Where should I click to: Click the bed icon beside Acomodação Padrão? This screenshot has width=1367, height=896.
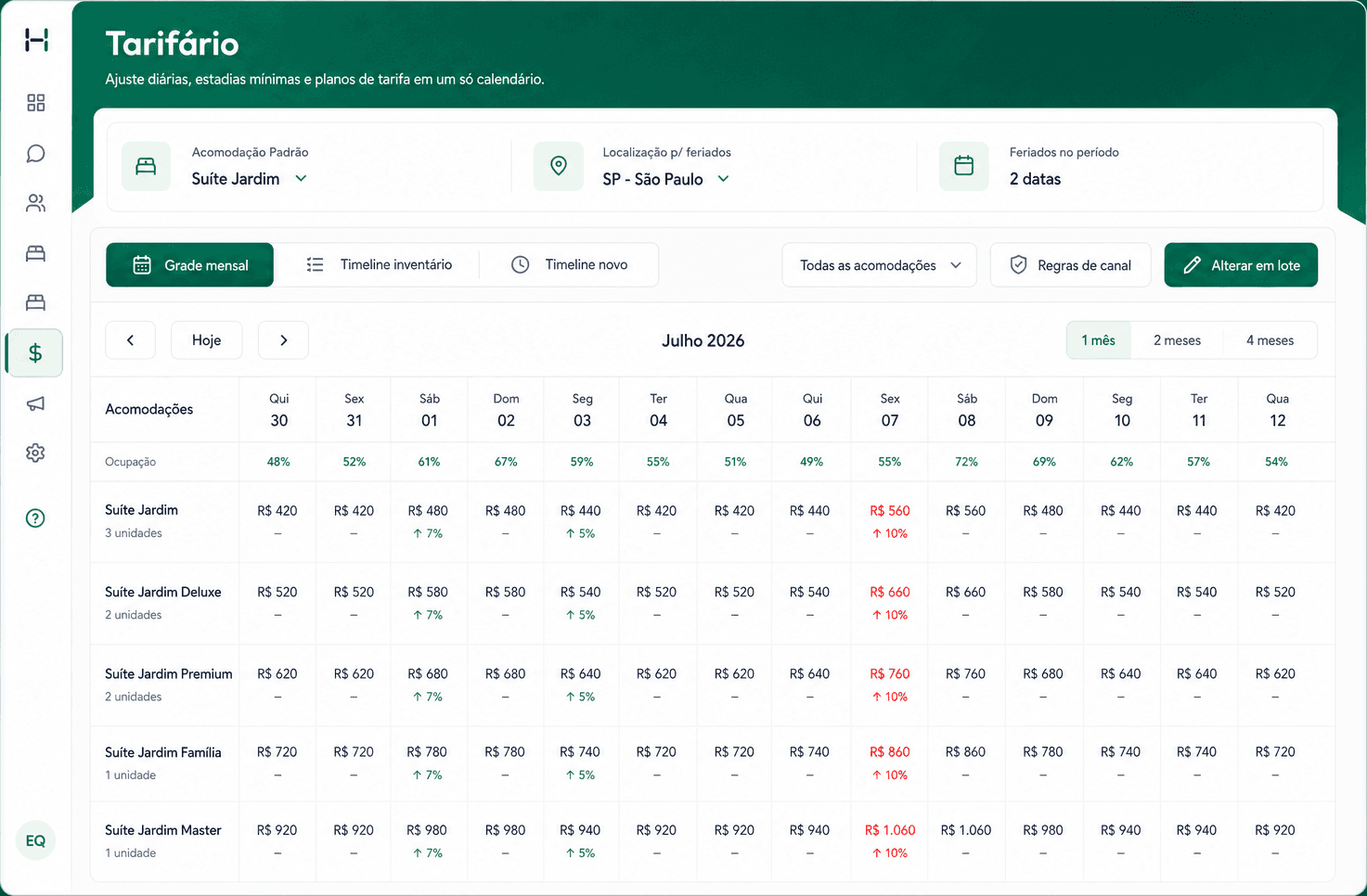[x=146, y=166]
